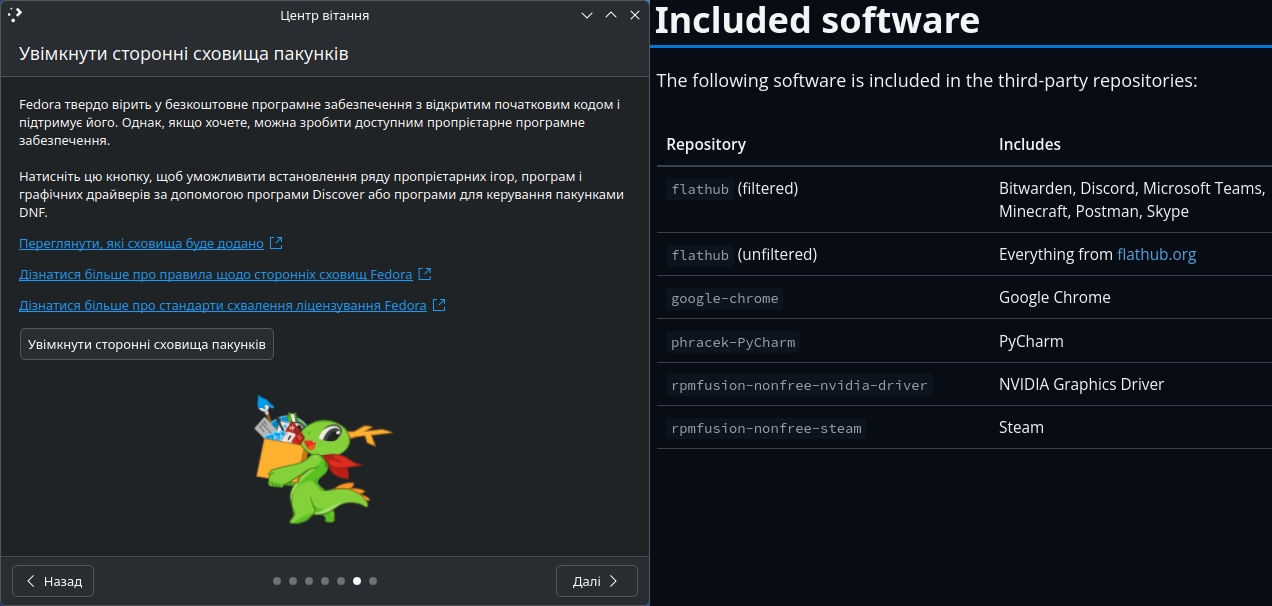Viewport: 1272px width, 606px height.
Task: Select the fifth page indicator dot
Action: (341, 581)
